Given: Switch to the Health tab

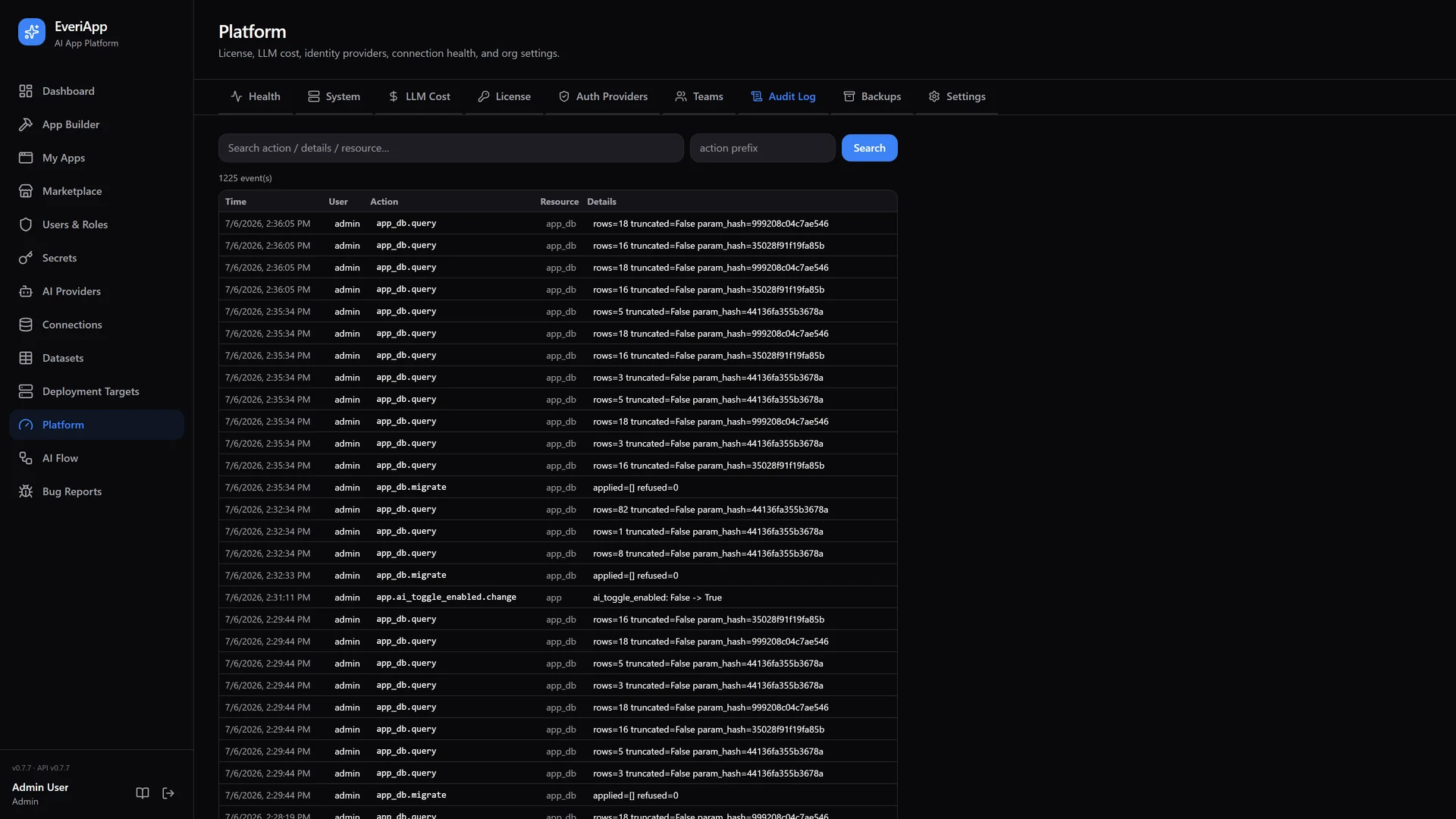Looking at the screenshot, I should [x=256, y=96].
